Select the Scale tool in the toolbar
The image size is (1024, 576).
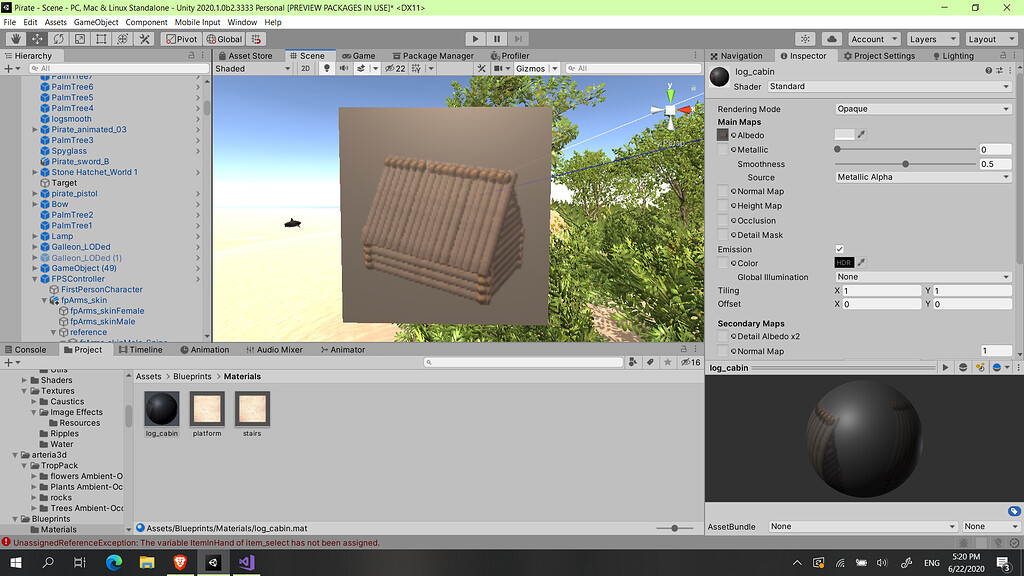[x=80, y=39]
